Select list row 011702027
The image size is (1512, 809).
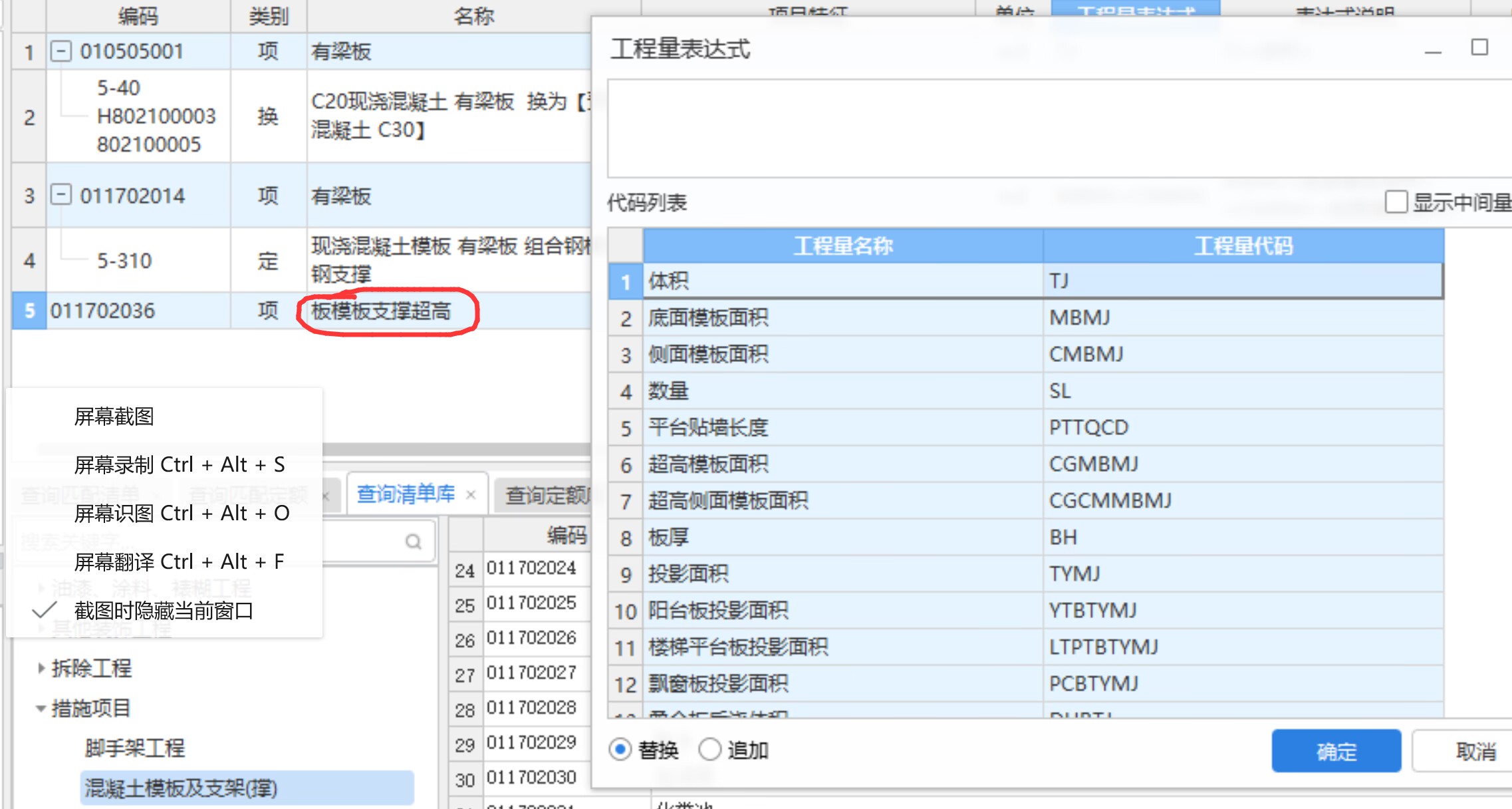[x=520, y=674]
